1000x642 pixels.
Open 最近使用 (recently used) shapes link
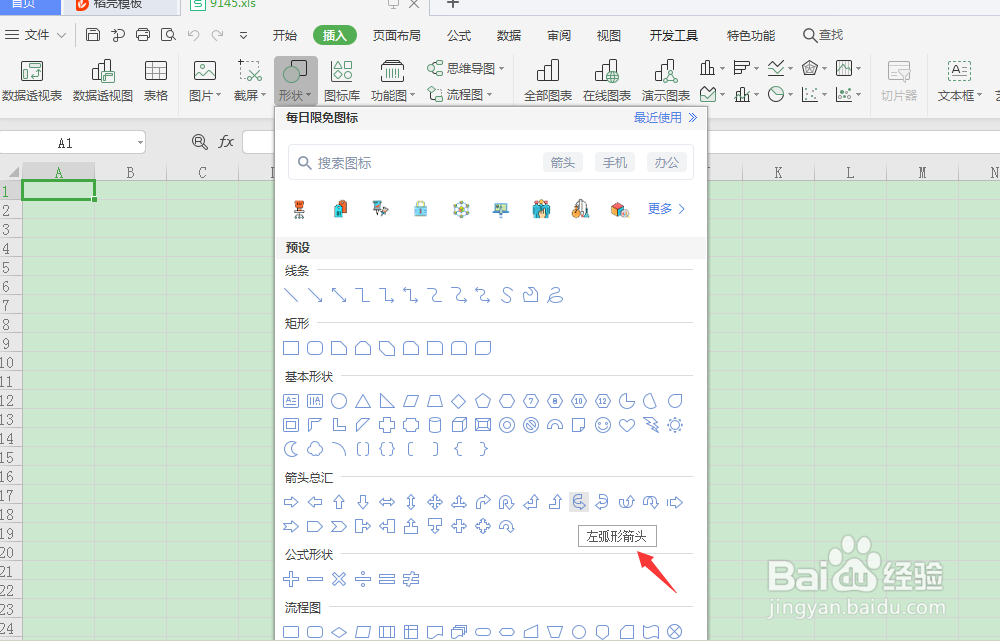click(665, 117)
